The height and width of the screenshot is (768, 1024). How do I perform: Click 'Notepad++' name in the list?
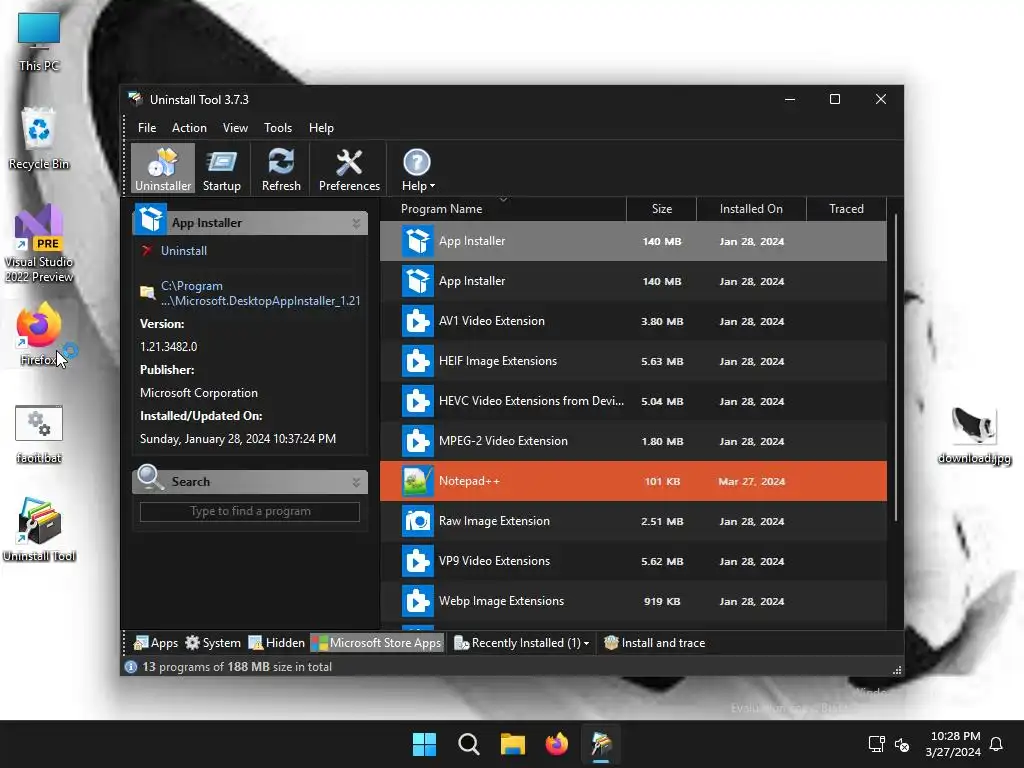pos(469,481)
